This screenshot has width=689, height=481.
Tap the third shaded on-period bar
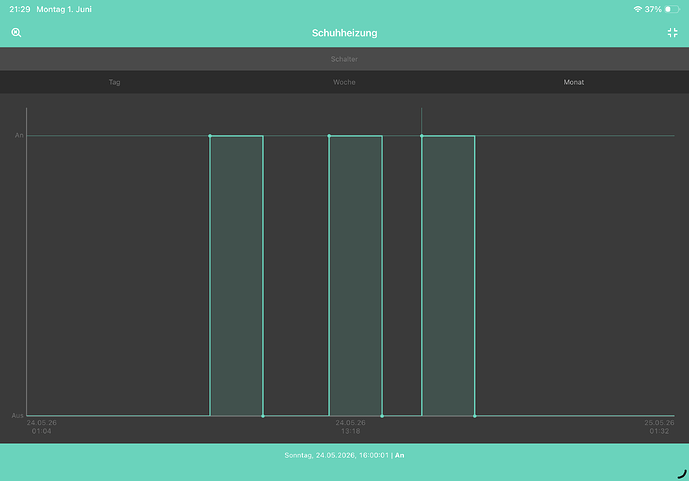448,276
